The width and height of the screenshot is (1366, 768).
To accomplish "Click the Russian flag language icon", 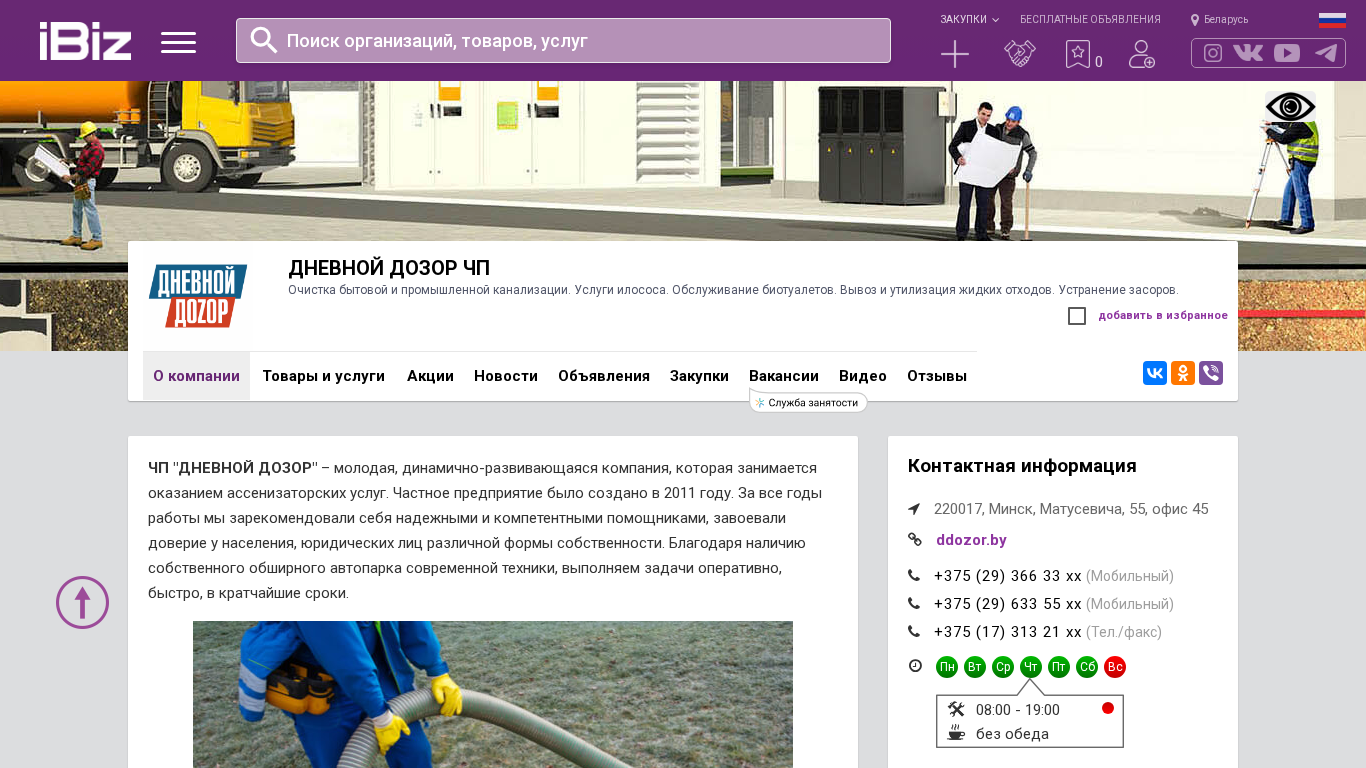I will tap(1332, 20).
